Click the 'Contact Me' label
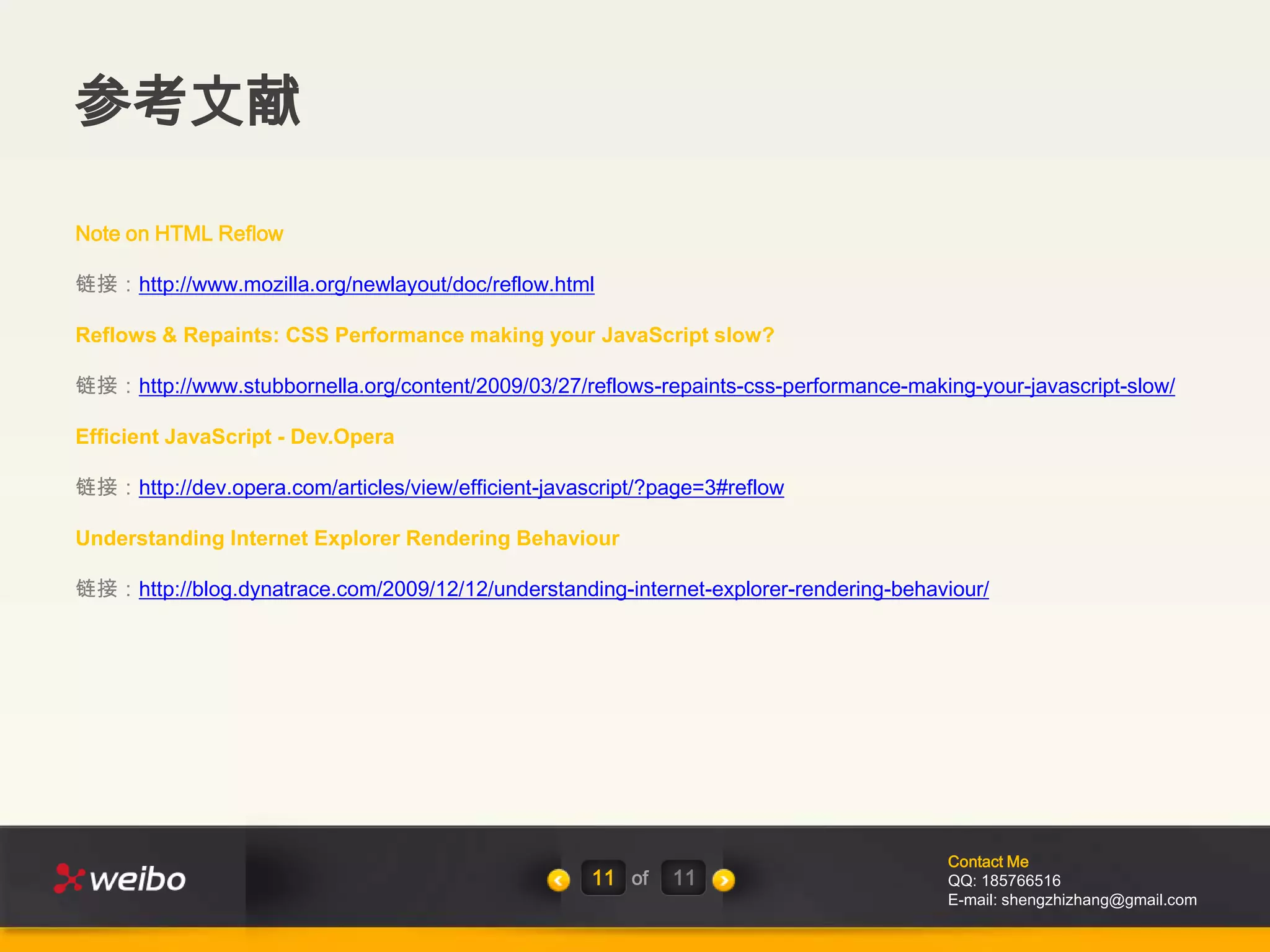 988,862
